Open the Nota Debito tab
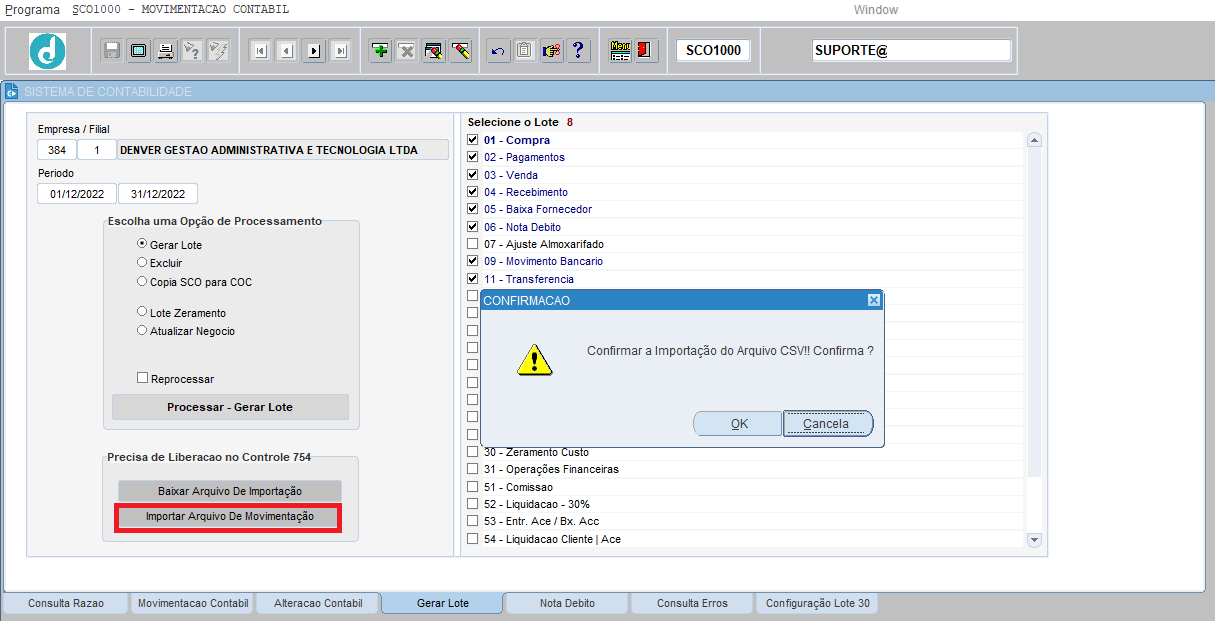 566,603
